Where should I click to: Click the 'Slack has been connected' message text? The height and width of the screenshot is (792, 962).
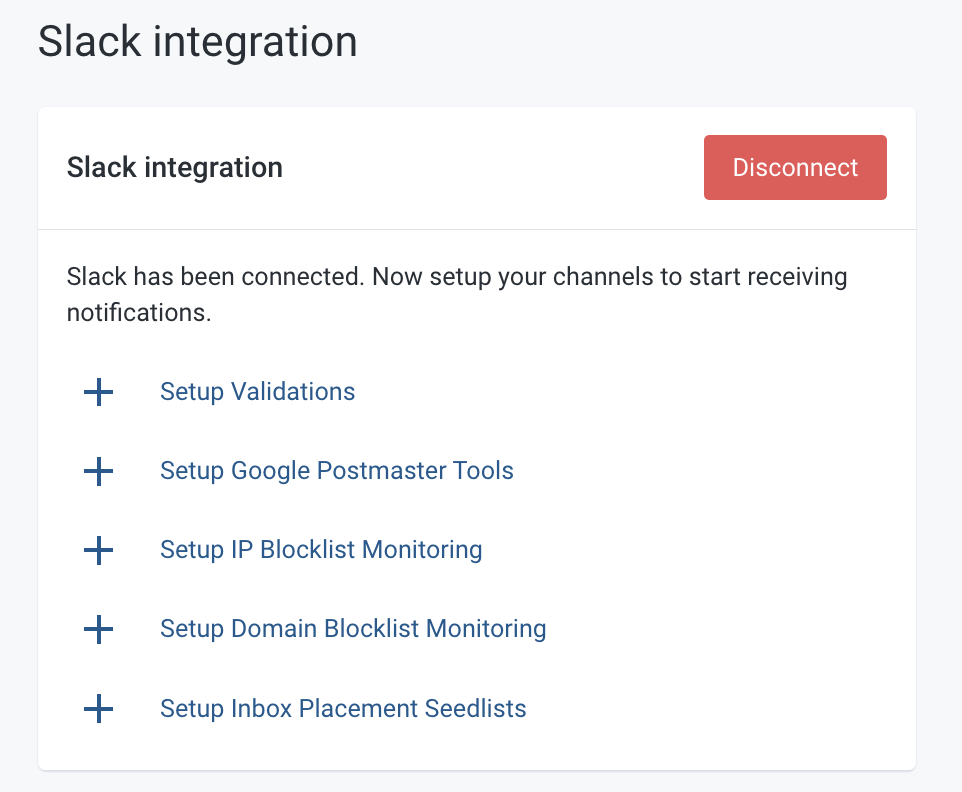(x=457, y=294)
